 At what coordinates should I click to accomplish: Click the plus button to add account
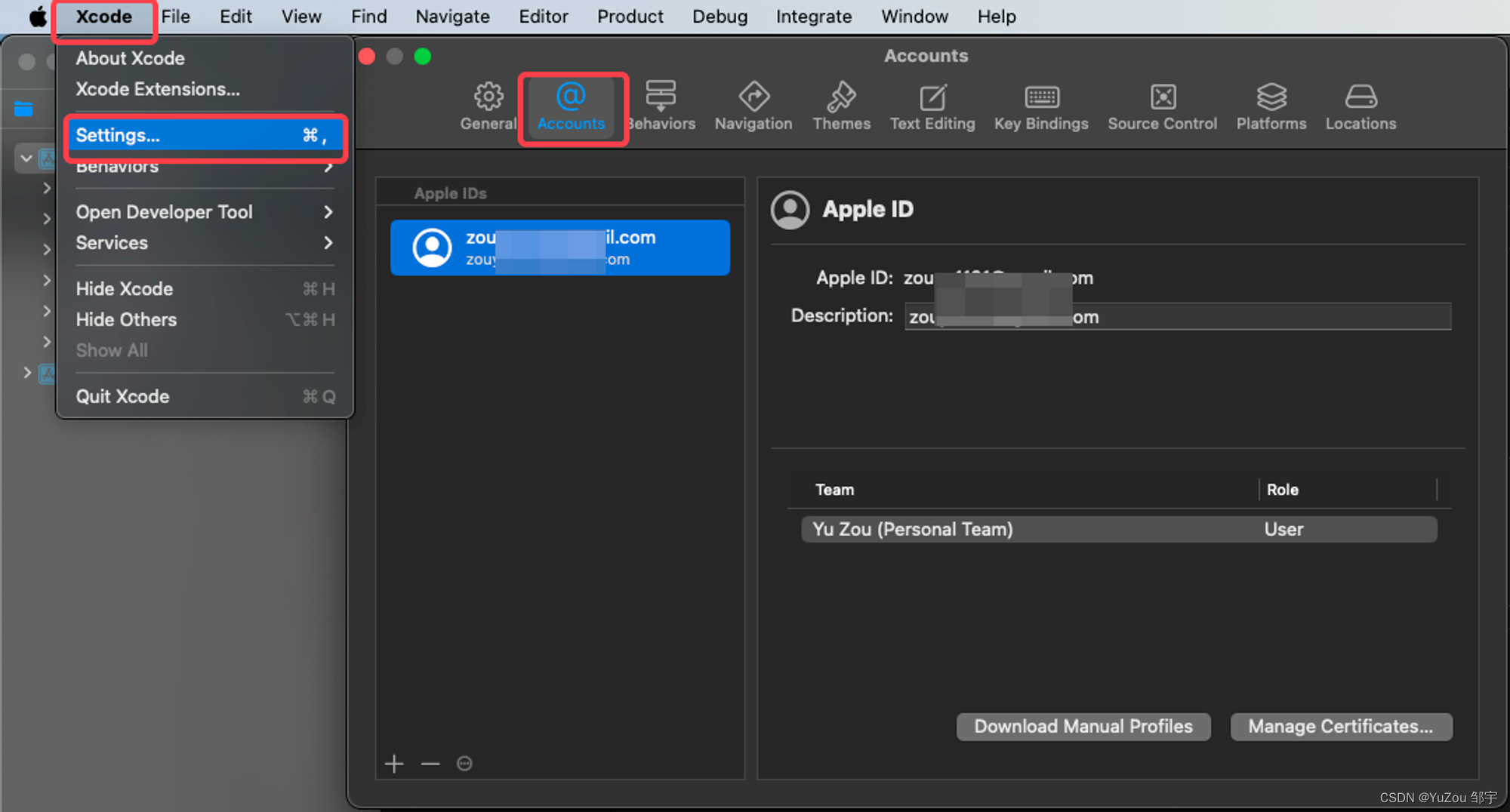pos(394,764)
